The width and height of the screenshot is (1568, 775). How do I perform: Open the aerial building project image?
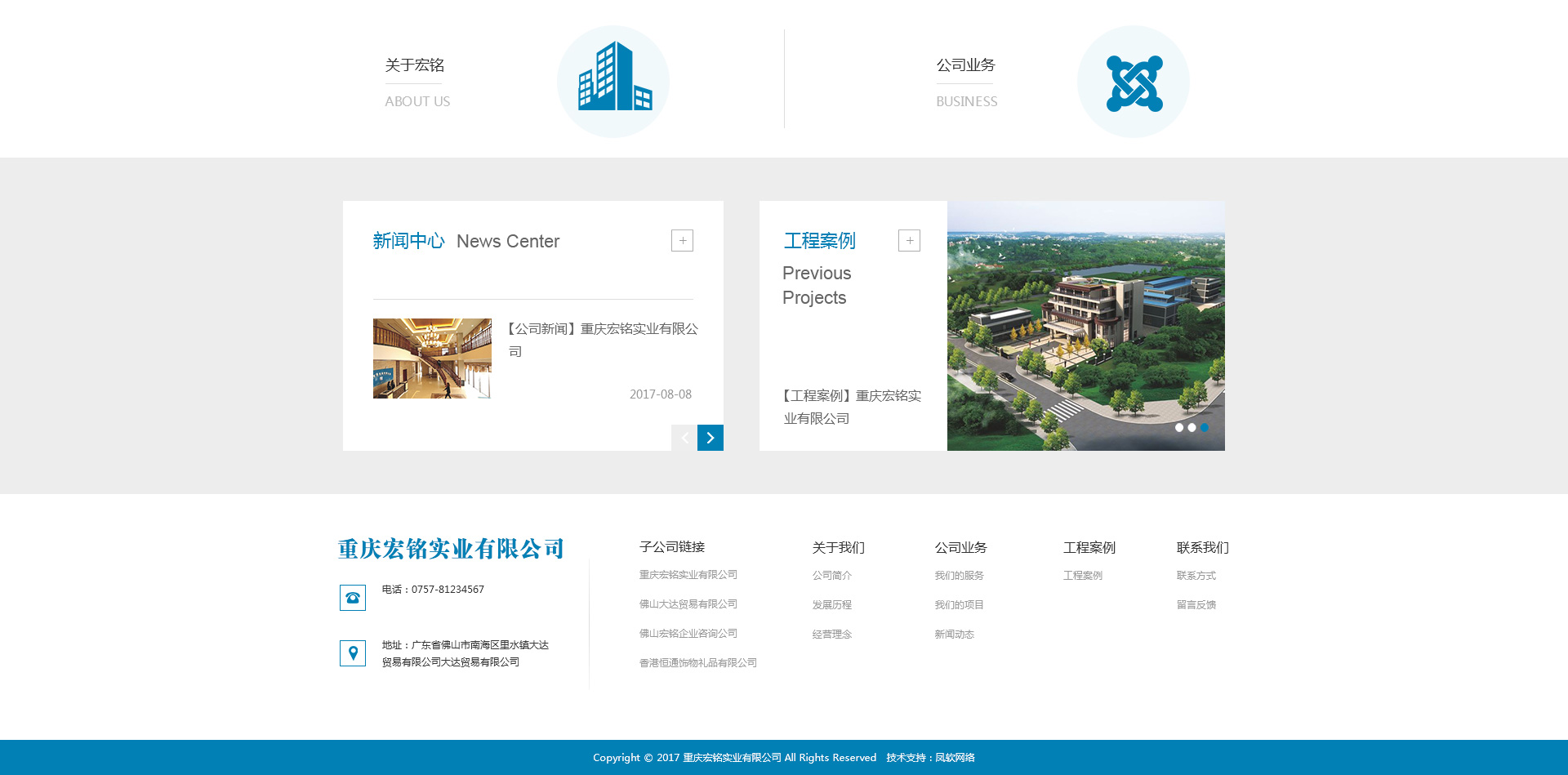click(x=1085, y=325)
